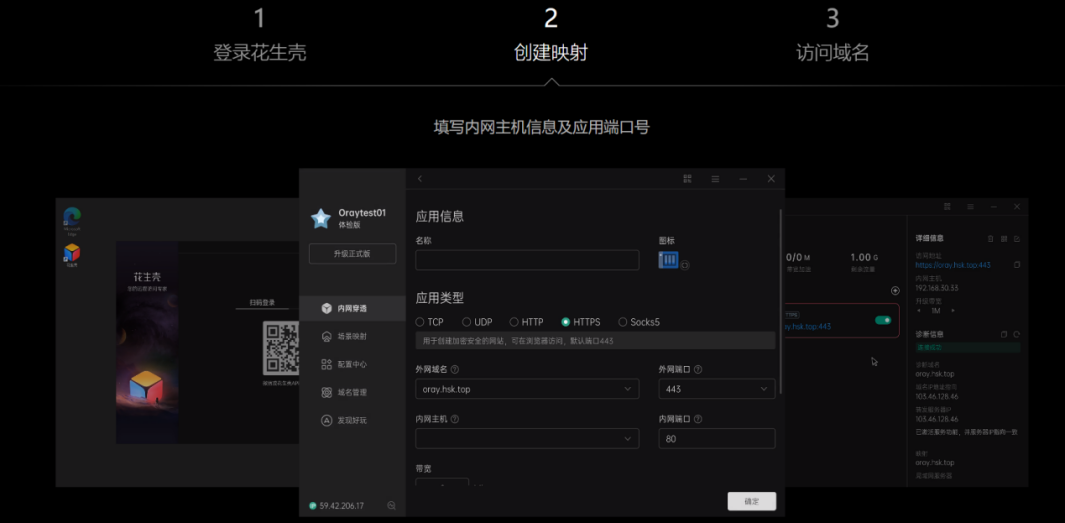Viewport: 1065px width, 523px height.
Task: Click the help icon next to 内网主机
Action: coord(454,419)
